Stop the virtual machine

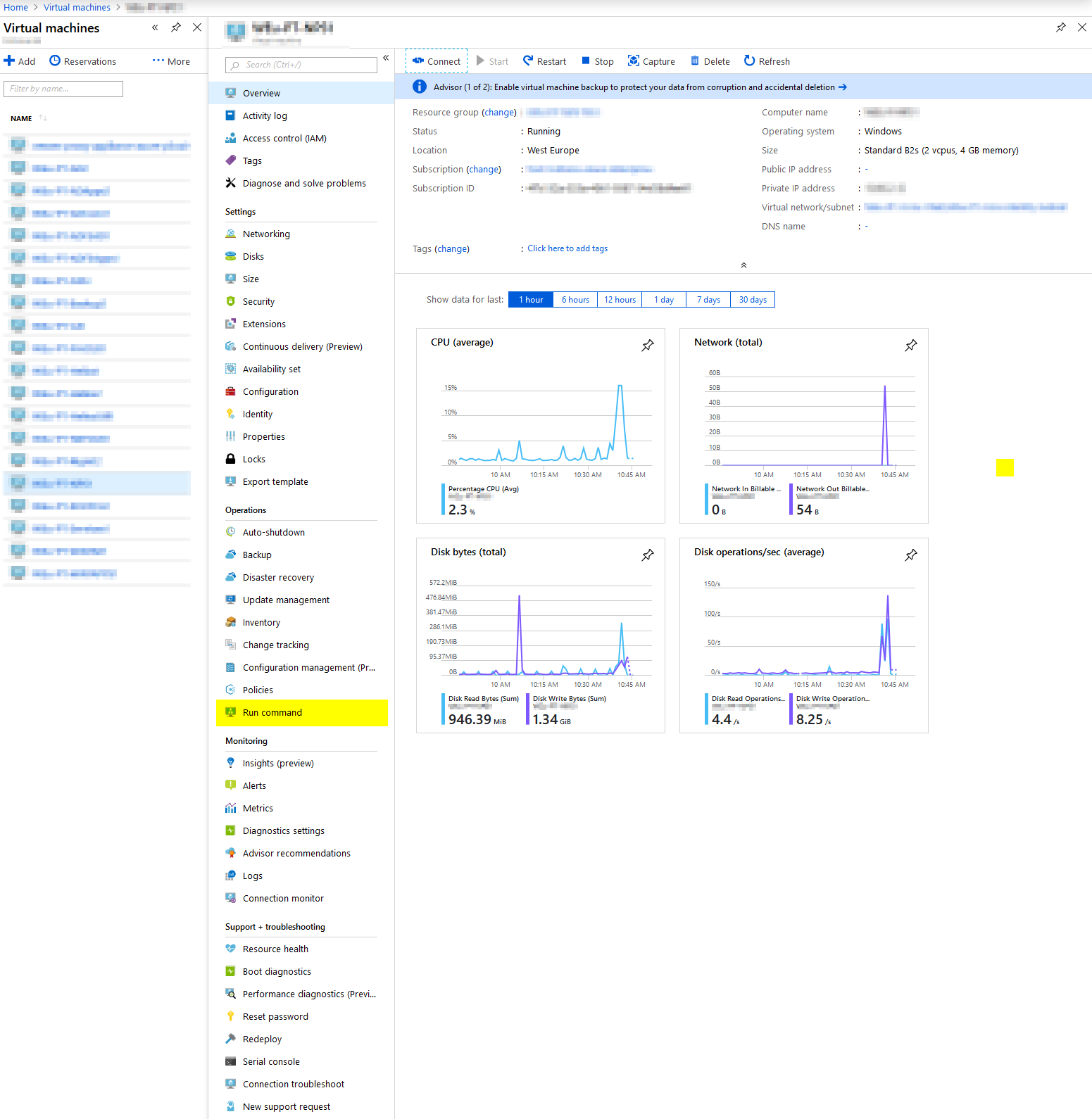coord(597,61)
